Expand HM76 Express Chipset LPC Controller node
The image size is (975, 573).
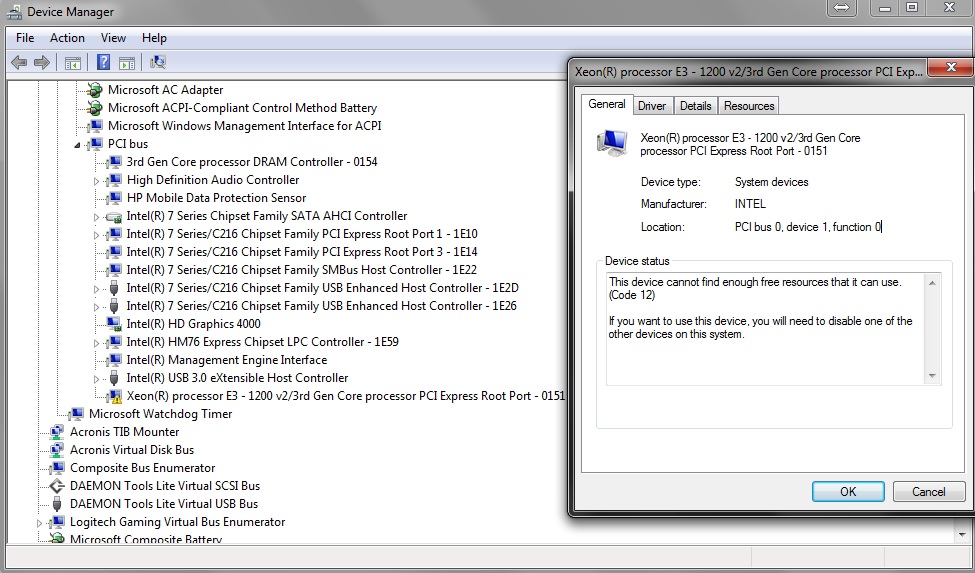[x=96, y=343]
